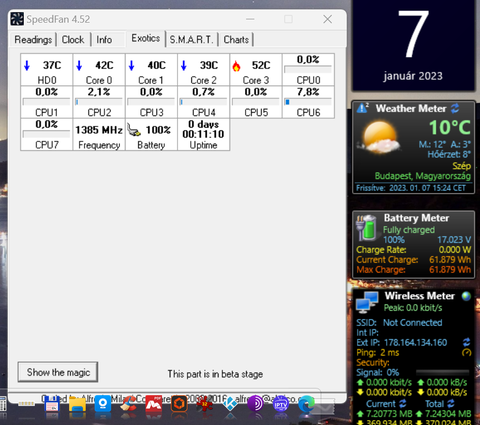Open the red puzzle piece app in dock
The image size is (480, 425).
(x=204, y=404)
